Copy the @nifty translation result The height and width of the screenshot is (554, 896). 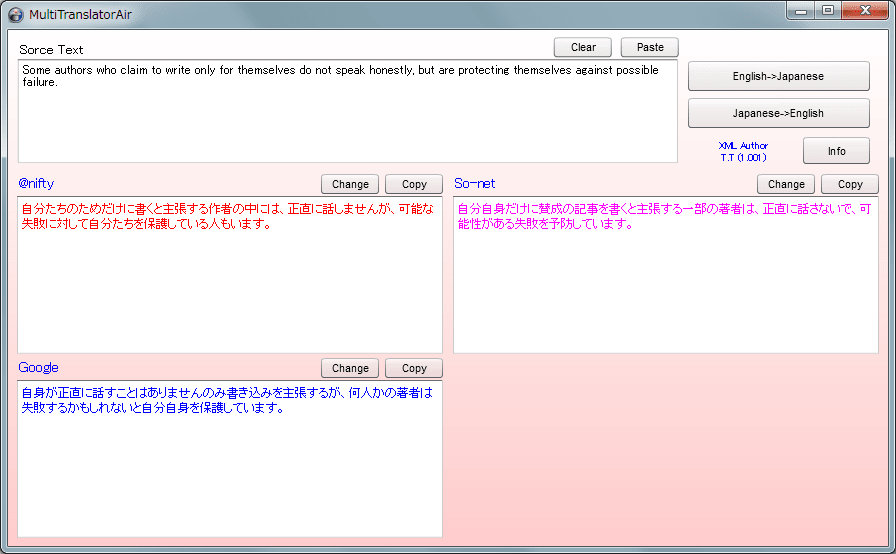point(413,184)
